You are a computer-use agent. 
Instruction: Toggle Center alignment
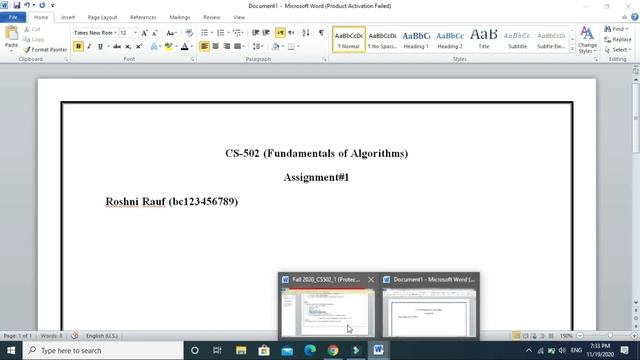tap(216, 46)
